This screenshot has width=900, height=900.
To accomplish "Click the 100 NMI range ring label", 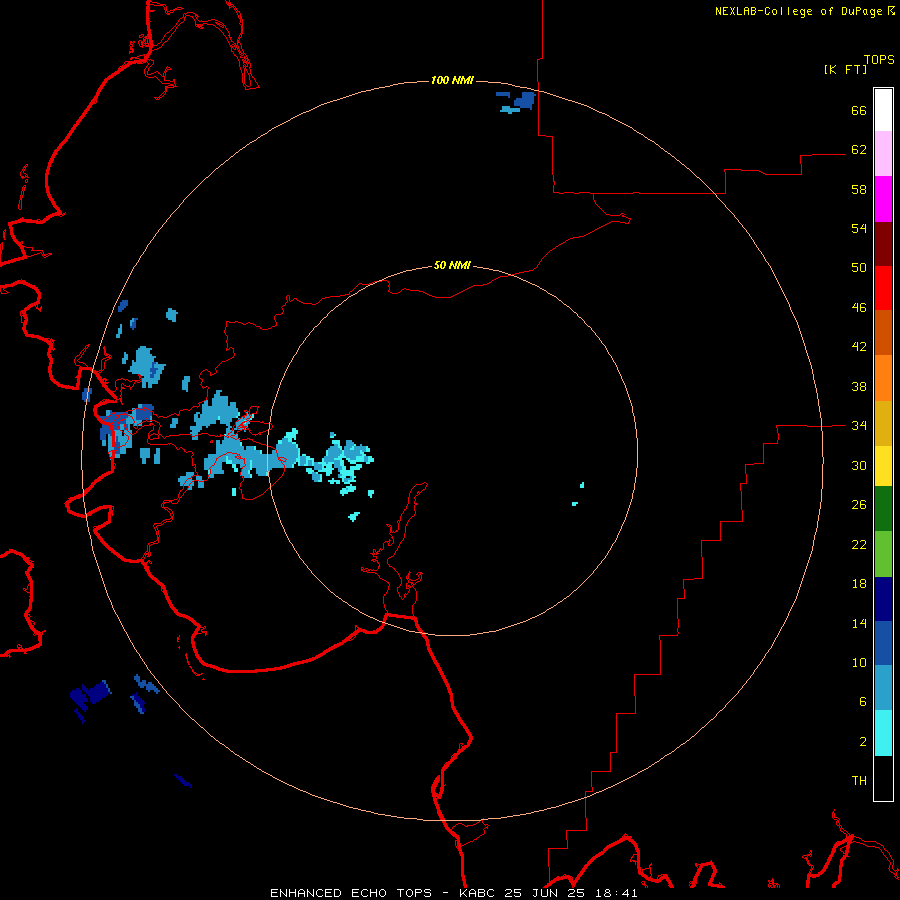I will (x=452, y=80).
